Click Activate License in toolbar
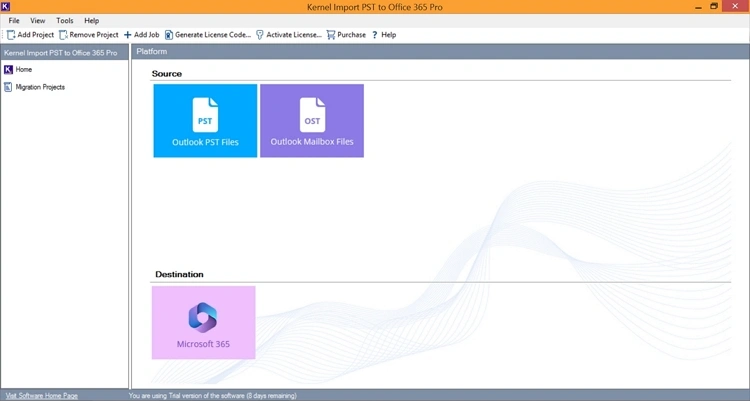The image size is (750, 401). 289,35
